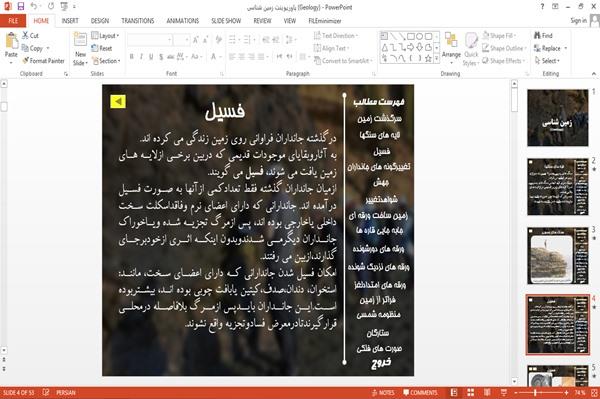Toggle left-to-right text direction

point(279,57)
